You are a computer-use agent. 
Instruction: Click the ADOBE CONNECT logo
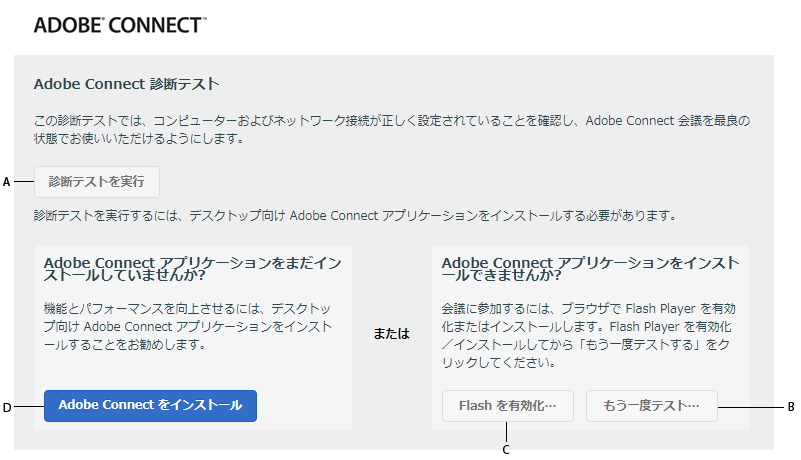117,26
